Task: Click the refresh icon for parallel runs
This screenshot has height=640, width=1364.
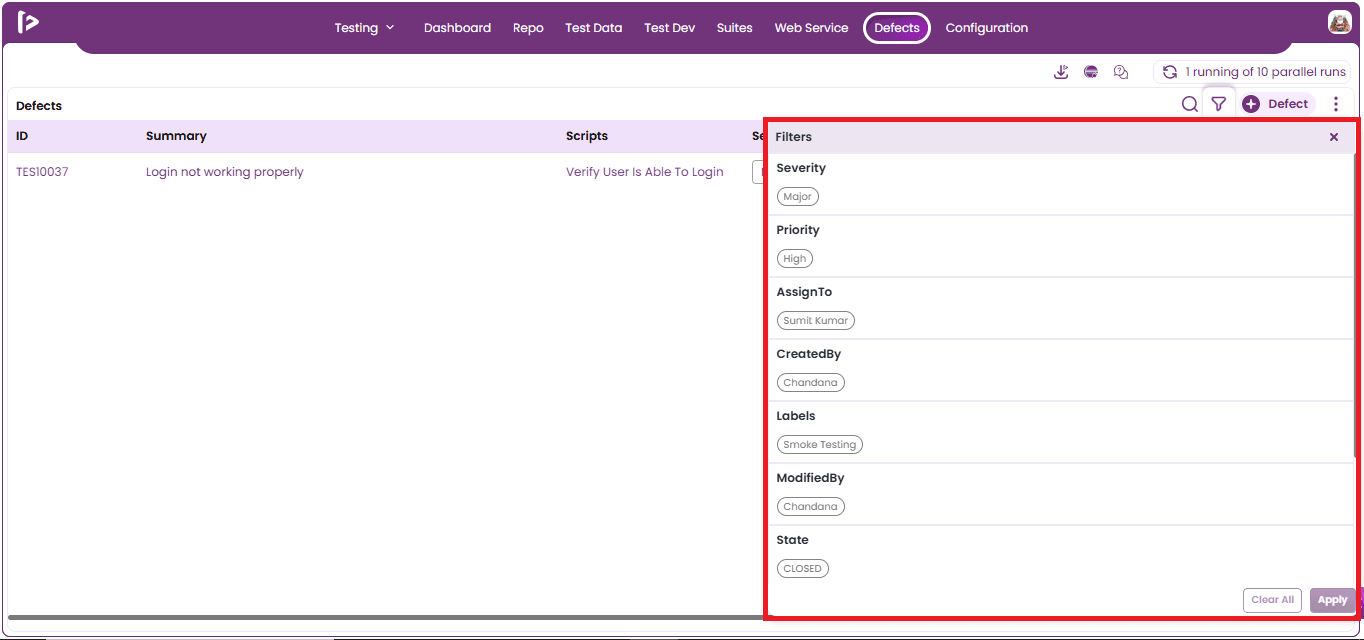Action: pyautogui.click(x=1169, y=72)
